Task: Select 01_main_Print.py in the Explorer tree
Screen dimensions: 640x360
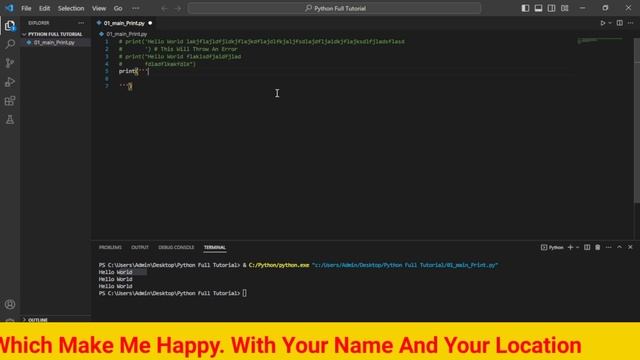Action: click(54, 42)
